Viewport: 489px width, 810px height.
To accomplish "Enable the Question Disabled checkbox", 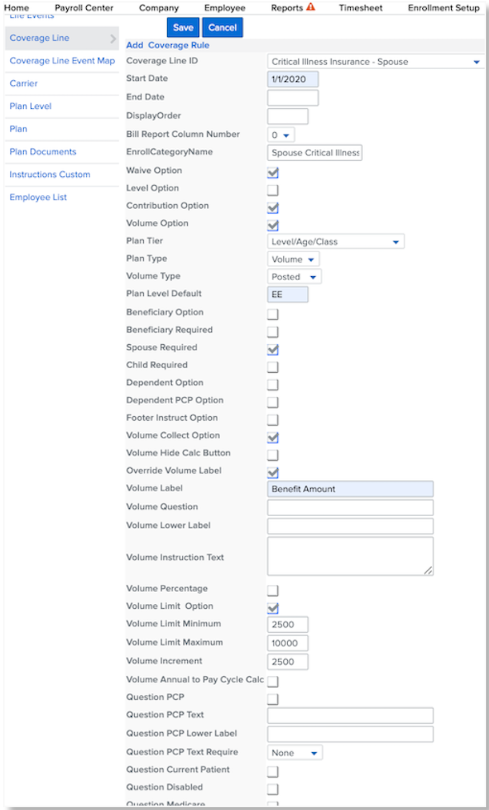I will tap(273, 789).
